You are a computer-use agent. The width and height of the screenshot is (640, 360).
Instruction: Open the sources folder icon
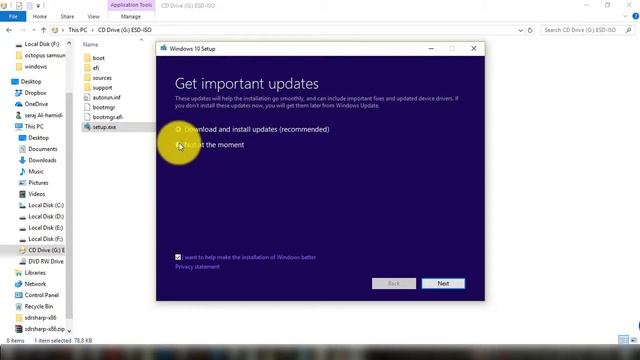point(87,78)
